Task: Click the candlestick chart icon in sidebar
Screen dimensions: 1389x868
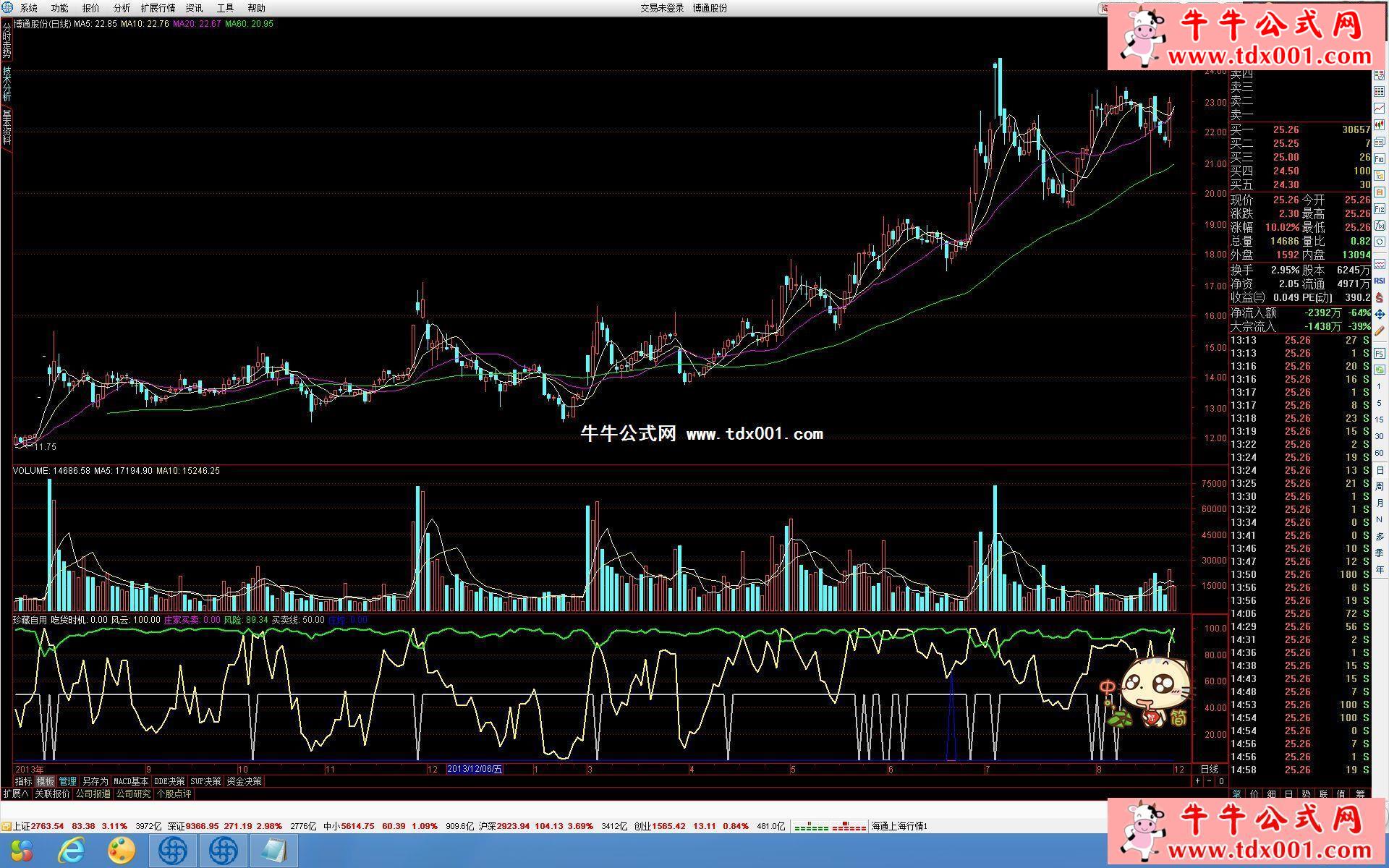Action: [x=1380, y=124]
